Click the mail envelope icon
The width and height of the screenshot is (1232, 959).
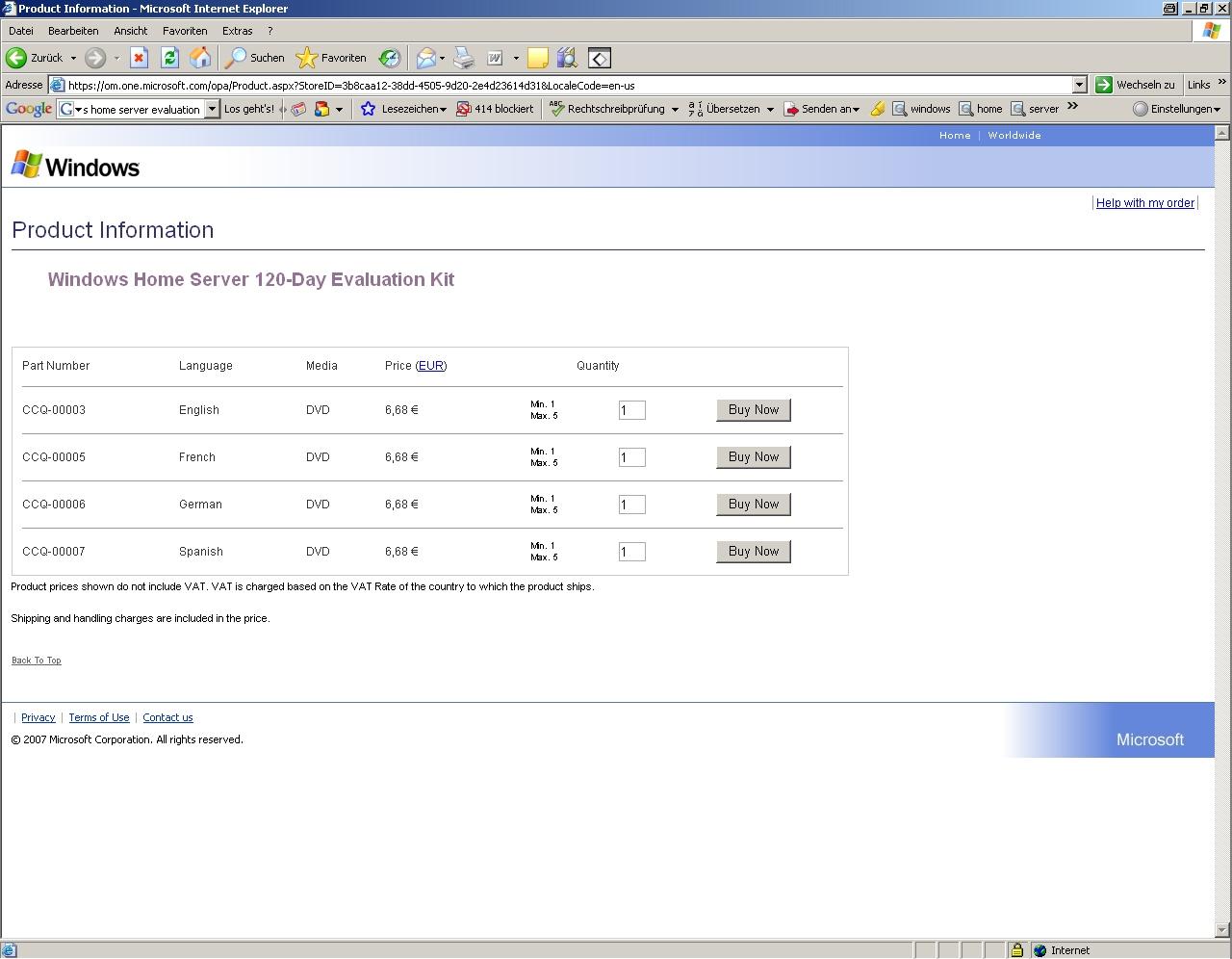point(425,58)
